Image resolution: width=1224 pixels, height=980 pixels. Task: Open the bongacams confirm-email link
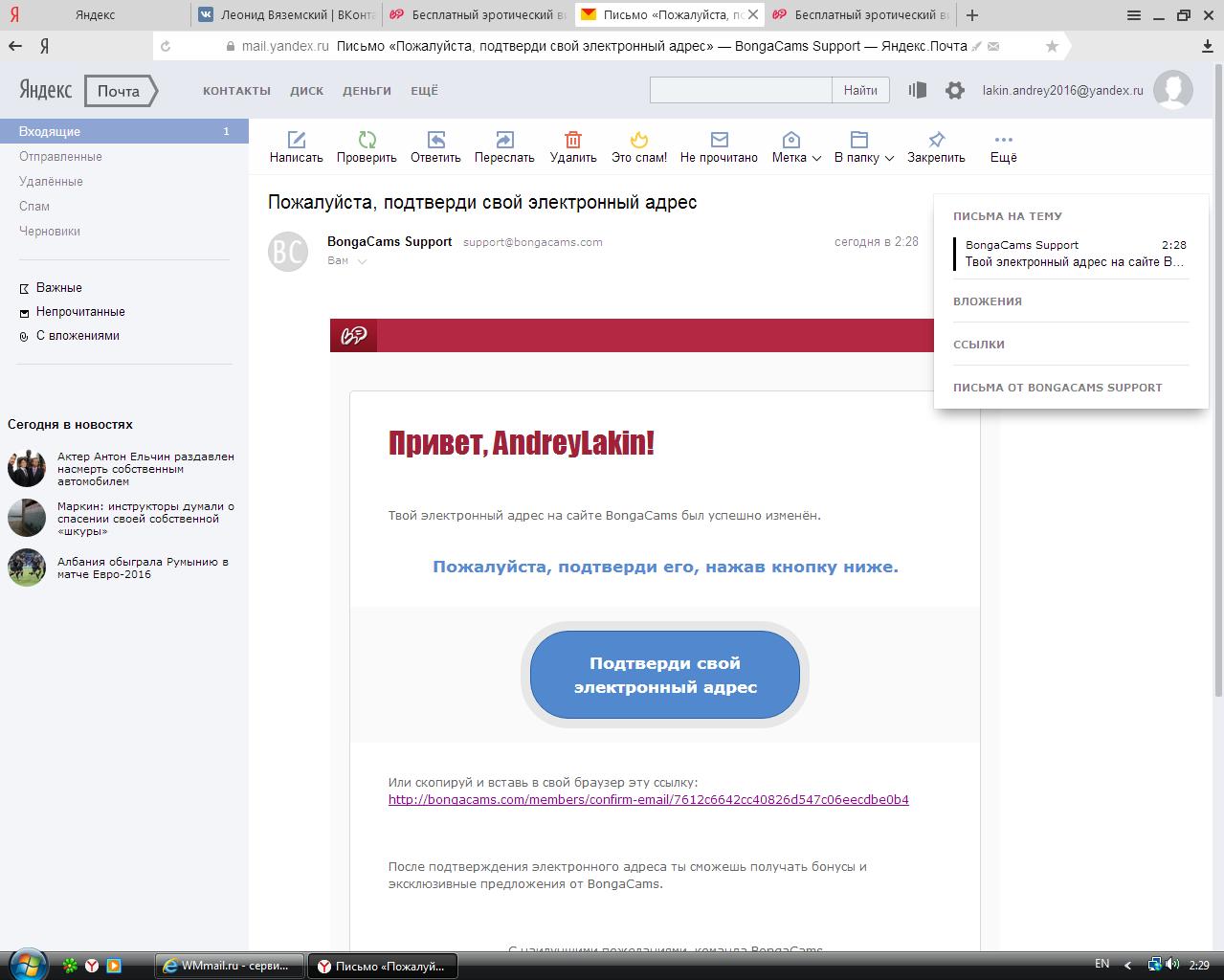648,799
